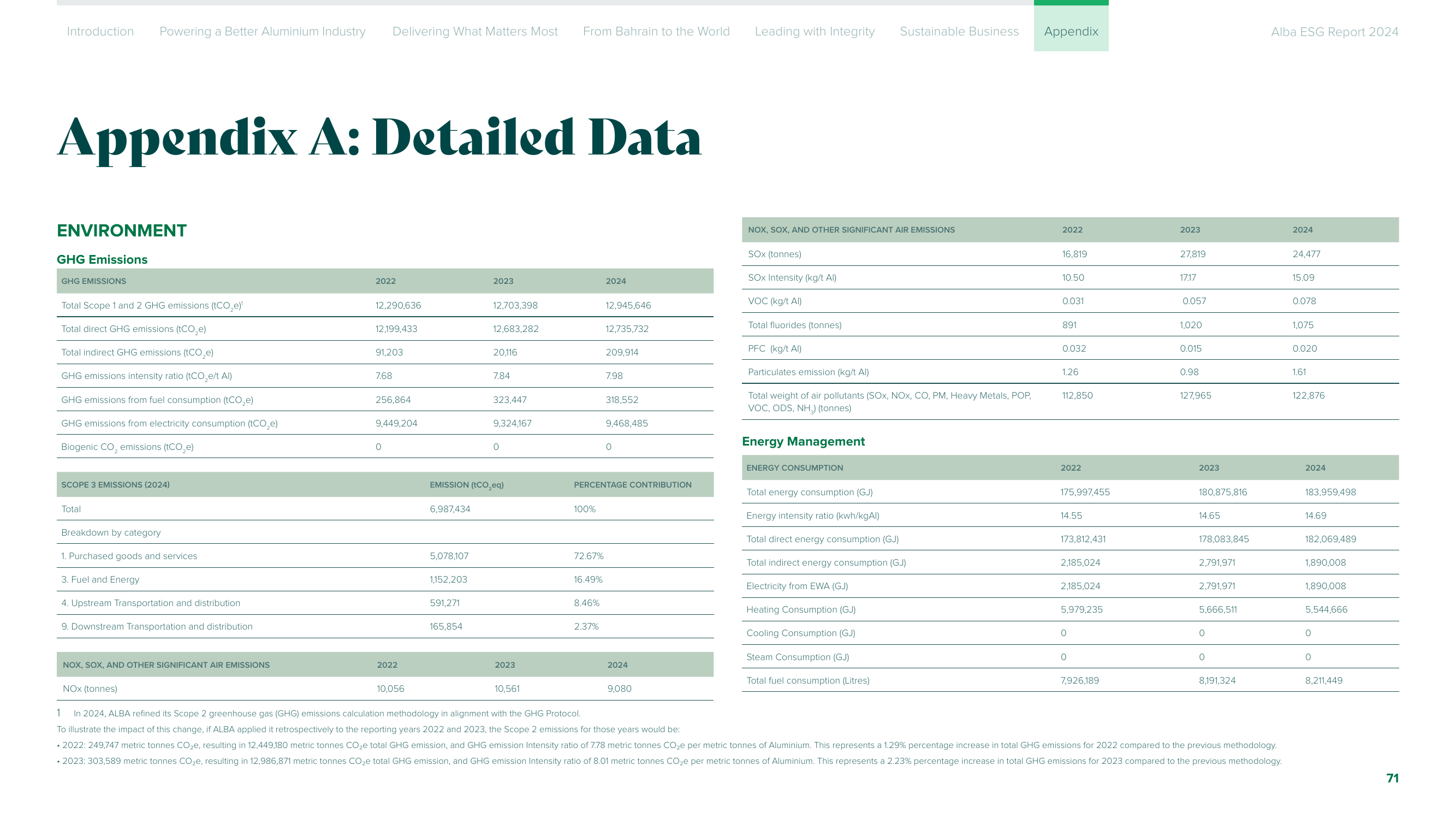Click page number 71
This screenshot has width=1456, height=819.
point(1392,778)
